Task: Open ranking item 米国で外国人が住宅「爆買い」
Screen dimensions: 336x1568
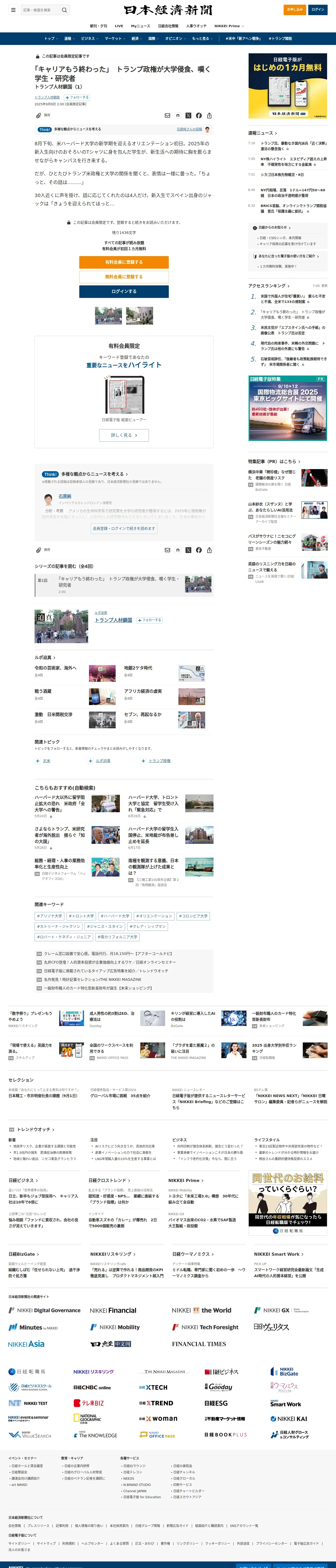Action: pyautogui.click(x=293, y=299)
